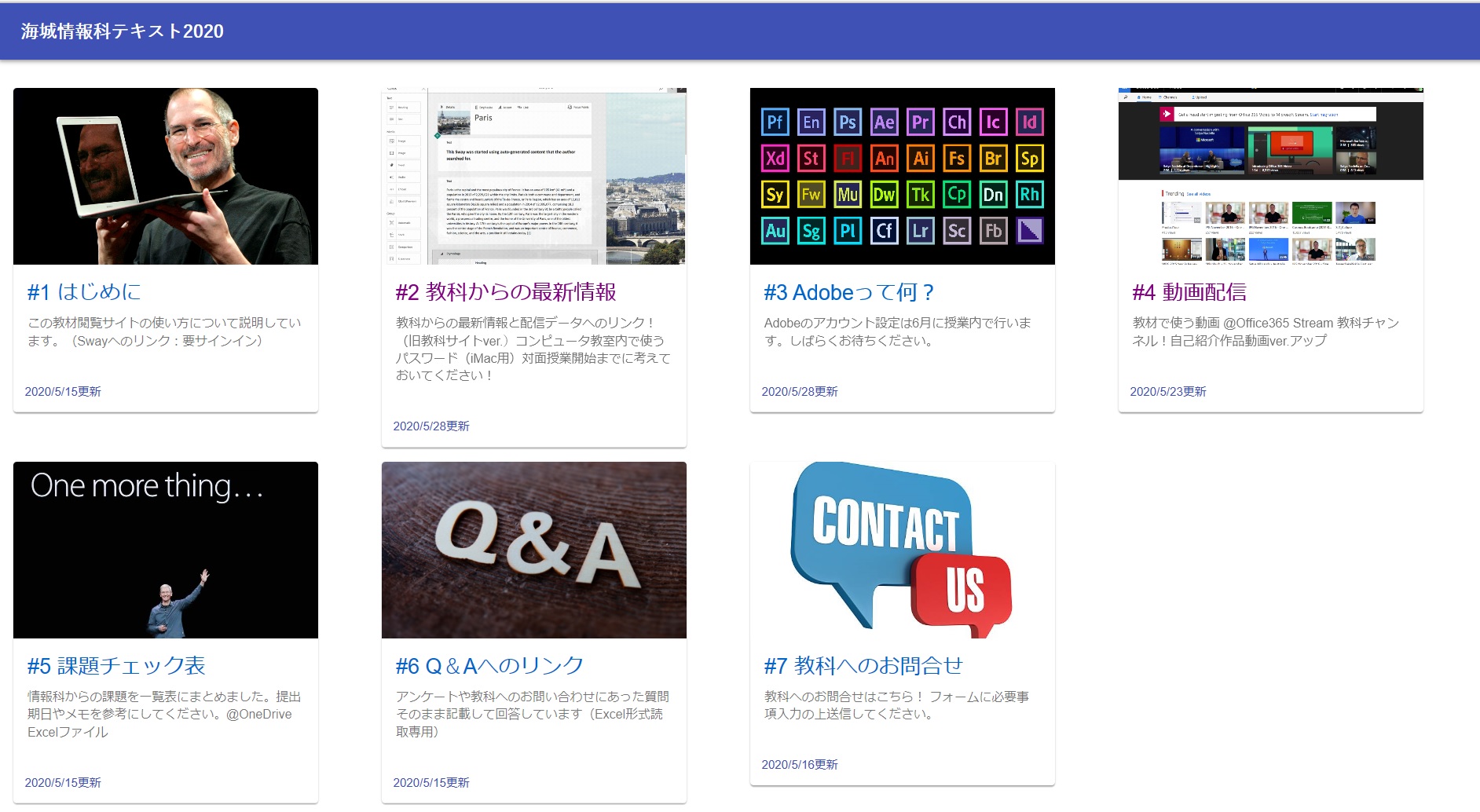Screen dimensions: 1480x812
Task: Click the #1 card description about Swayへのリンク
Action: click(164, 331)
